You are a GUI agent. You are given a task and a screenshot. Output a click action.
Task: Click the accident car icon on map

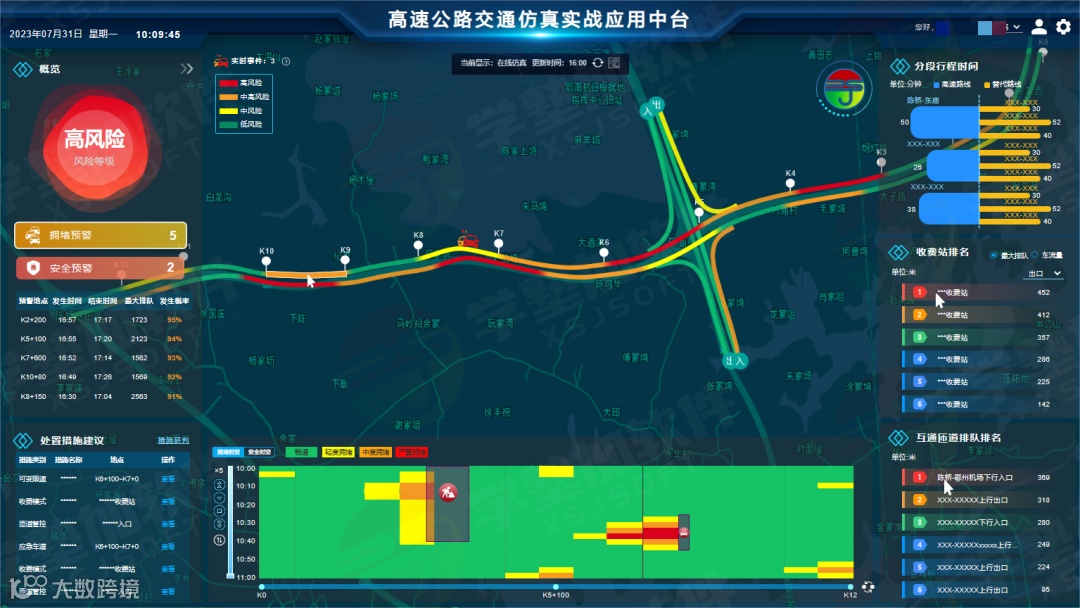[x=468, y=240]
